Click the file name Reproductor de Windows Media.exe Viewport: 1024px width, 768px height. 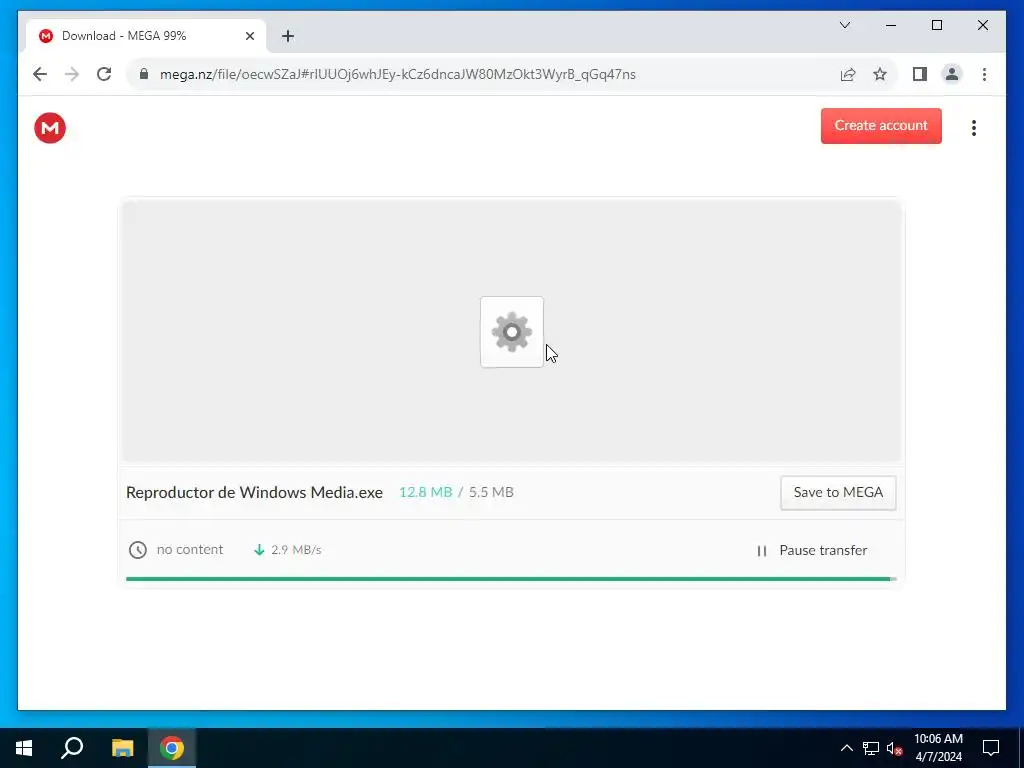tap(254, 492)
